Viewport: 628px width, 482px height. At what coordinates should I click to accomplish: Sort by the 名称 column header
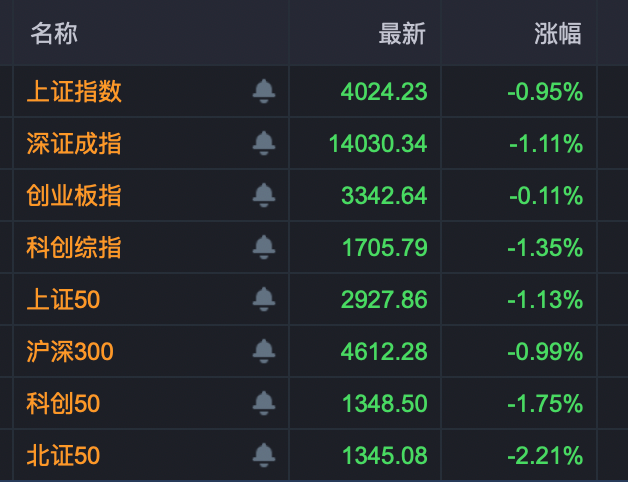pyautogui.click(x=54, y=33)
